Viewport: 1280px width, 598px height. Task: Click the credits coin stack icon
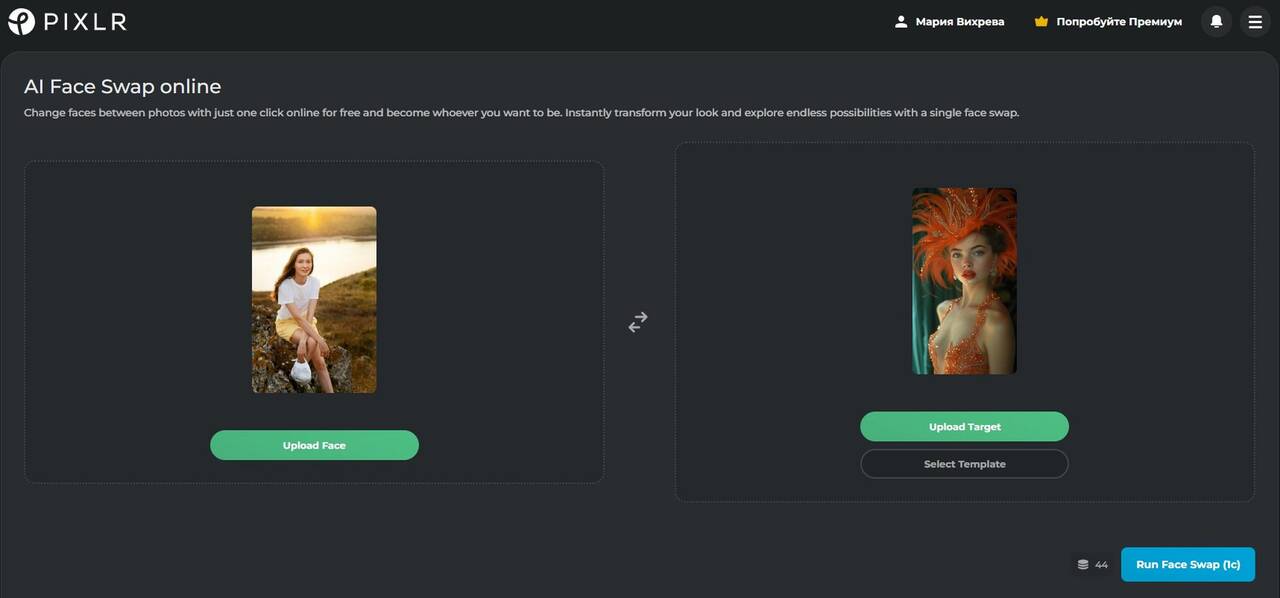click(x=1083, y=565)
